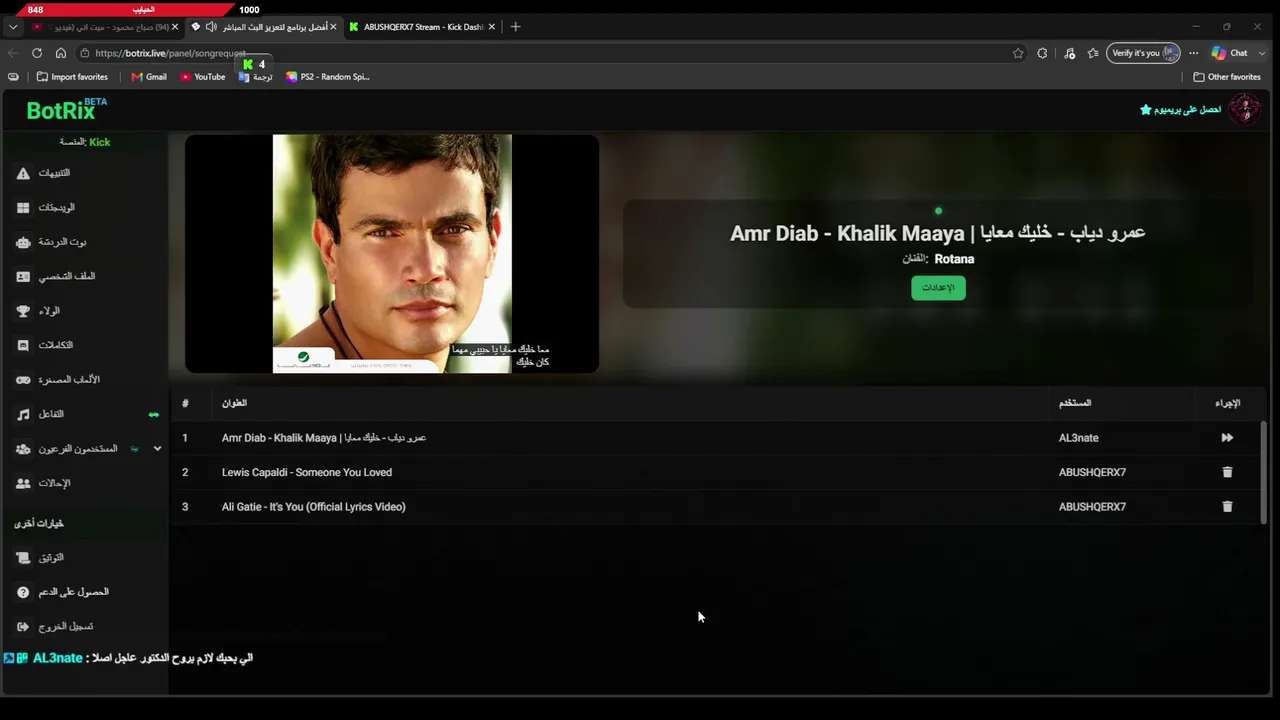Switch to the ABUSHQERX7 Stream Kick tab

421,27
